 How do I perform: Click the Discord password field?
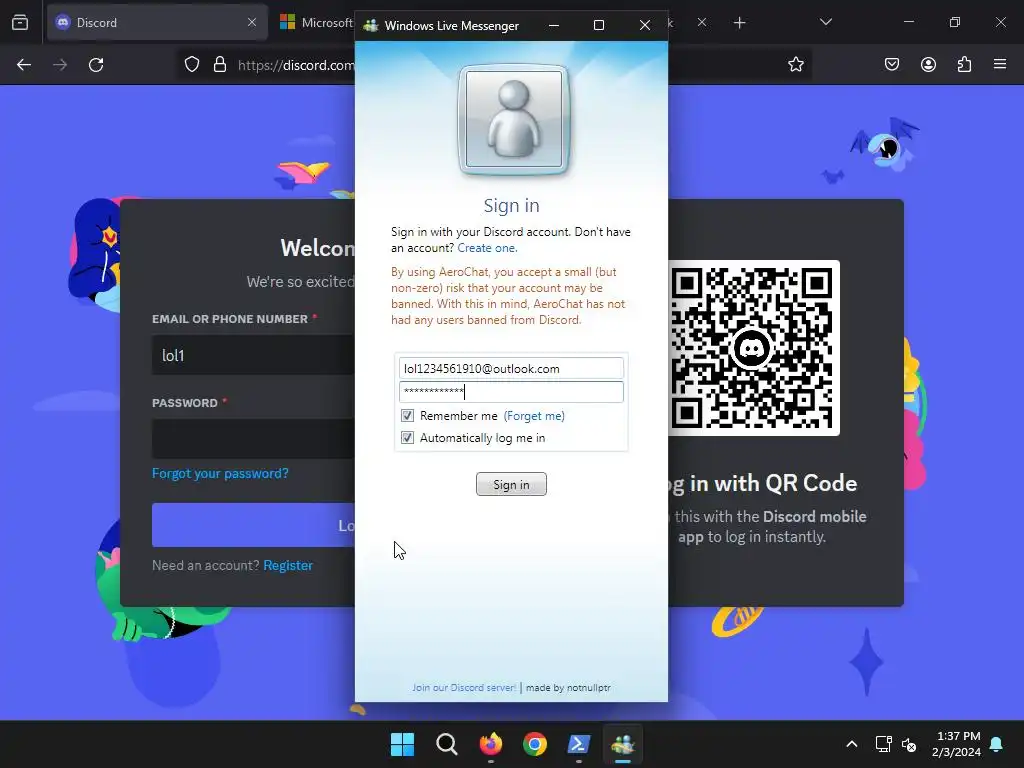point(253,439)
